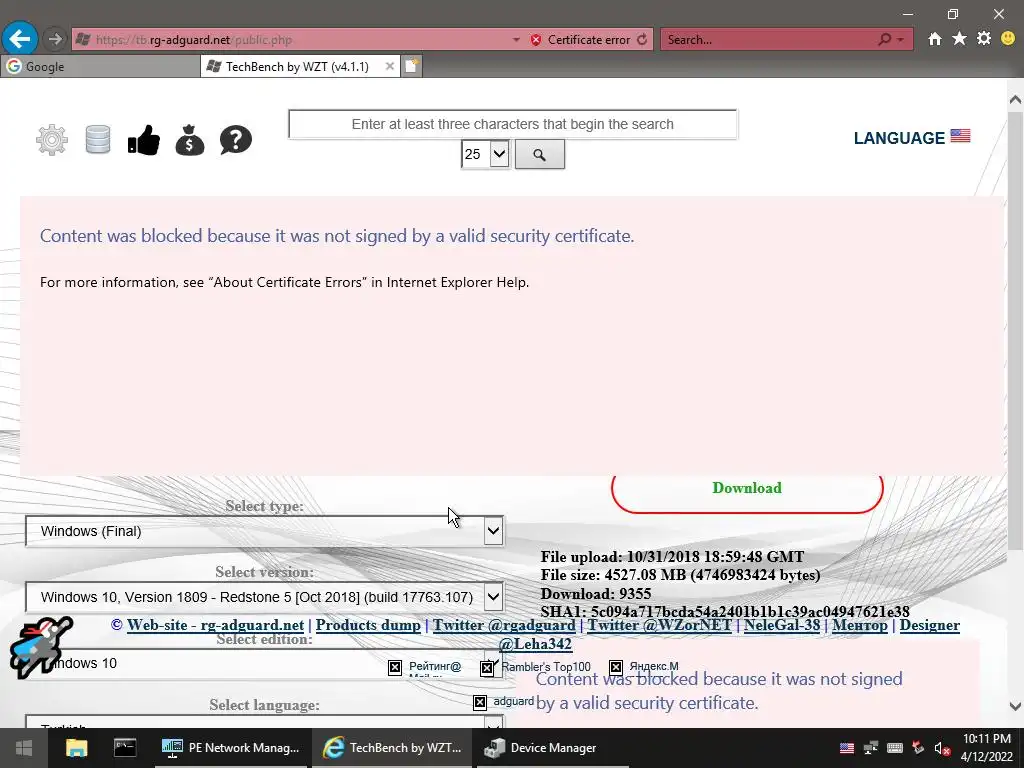This screenshot has width=1024, height=768.
Task: Refresh the page with the reload icon
Action: [x=642, y=40]
